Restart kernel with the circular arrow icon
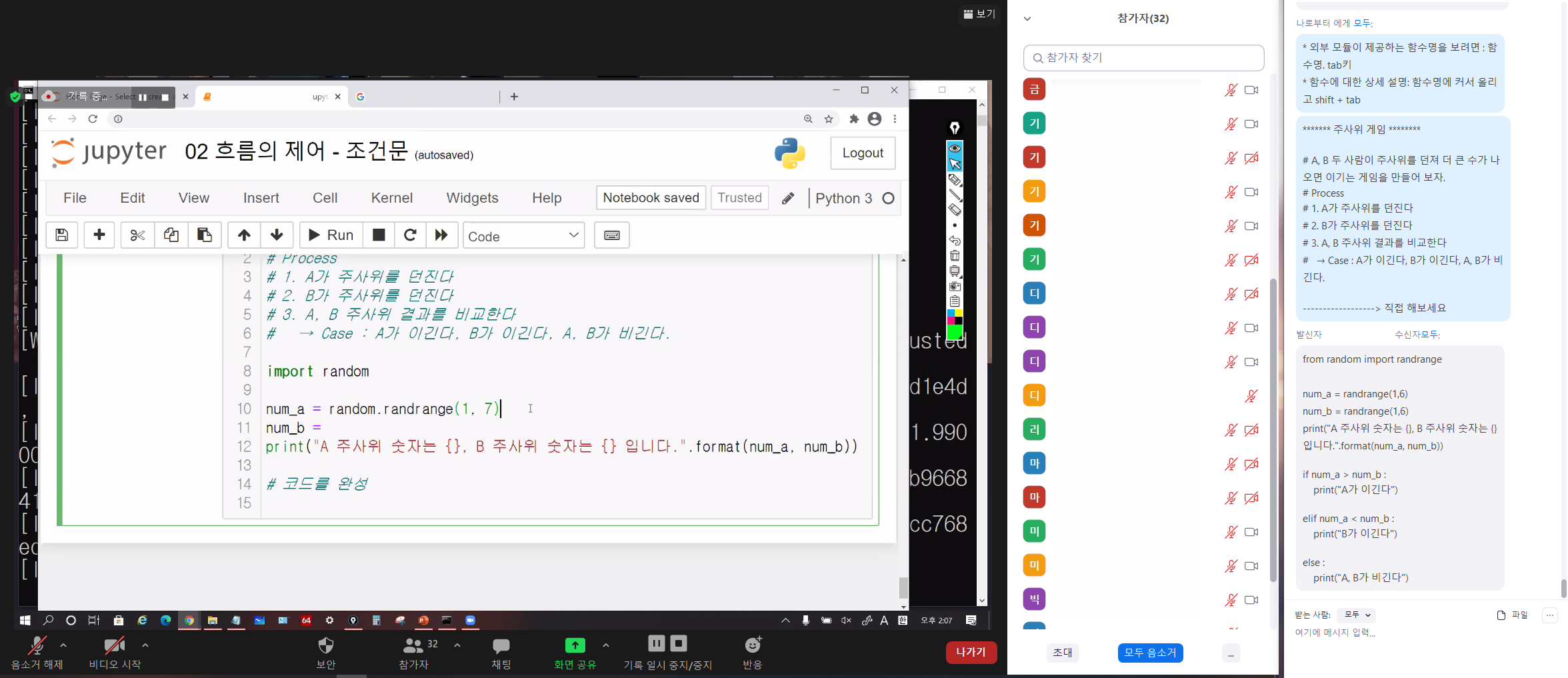This screenshot has height=678, width=1568. 410,235
